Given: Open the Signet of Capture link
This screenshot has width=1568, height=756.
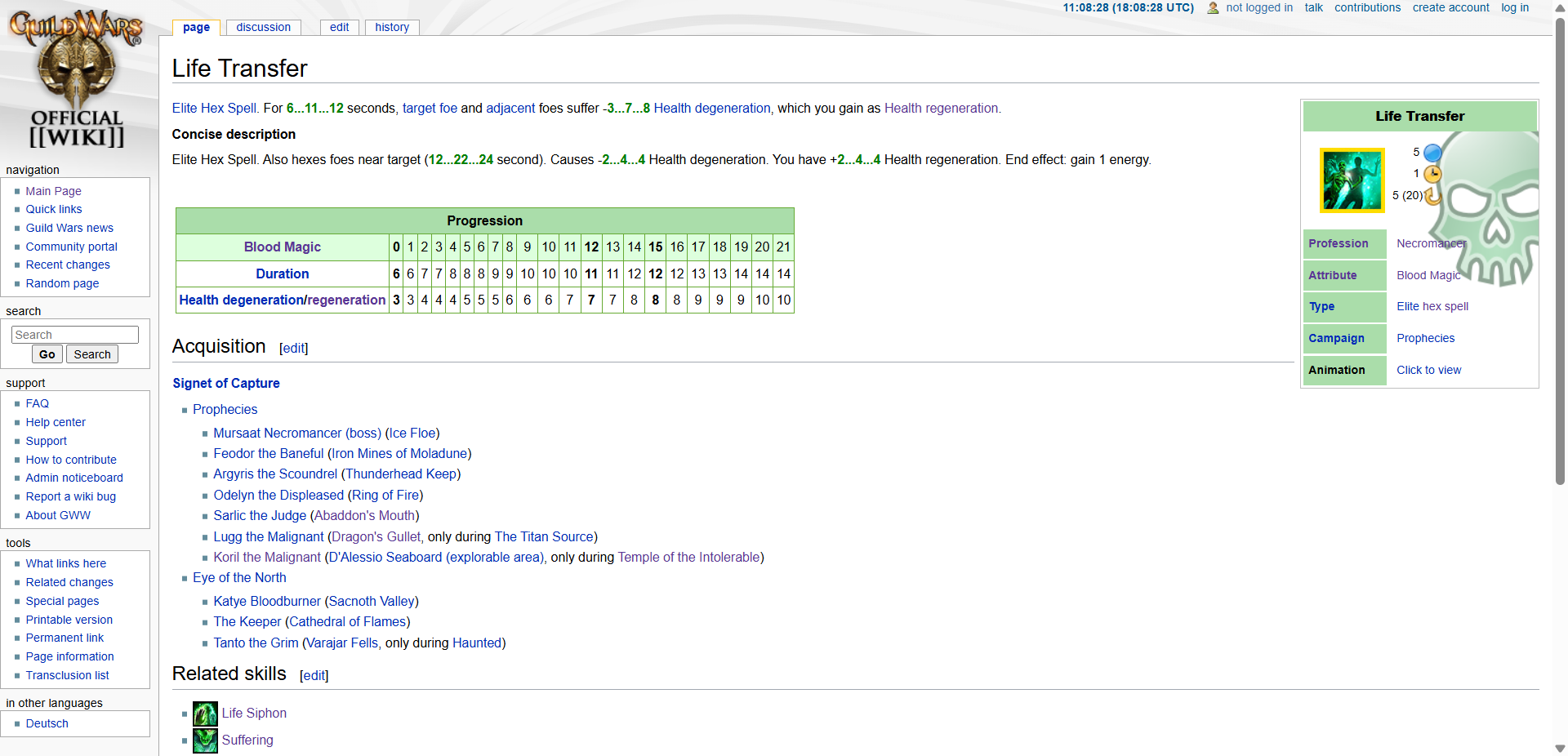Looking at the screenshot, I should [x=226, y=383].
